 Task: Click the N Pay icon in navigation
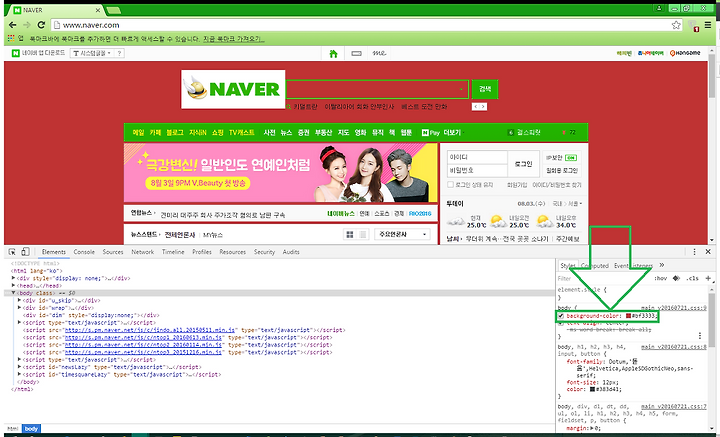coord(430,133)
